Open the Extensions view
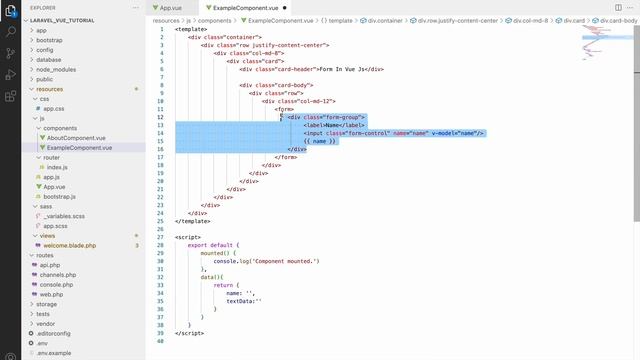Viewport: 640px width, 360px height. pyautogui.click(x=11, y=96)
